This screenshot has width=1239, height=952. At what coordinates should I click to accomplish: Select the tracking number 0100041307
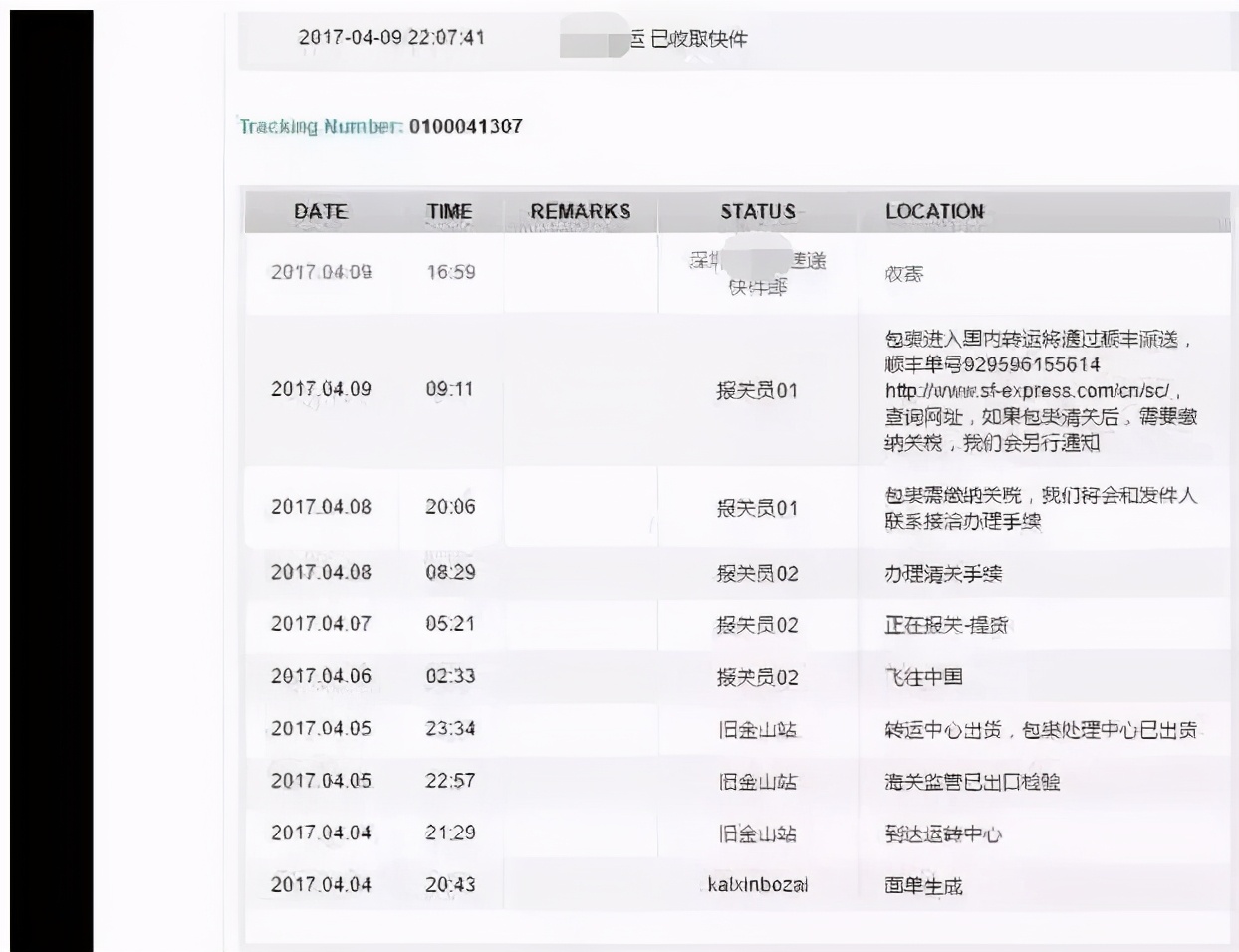pyautogui.click(x=466, y=127)
